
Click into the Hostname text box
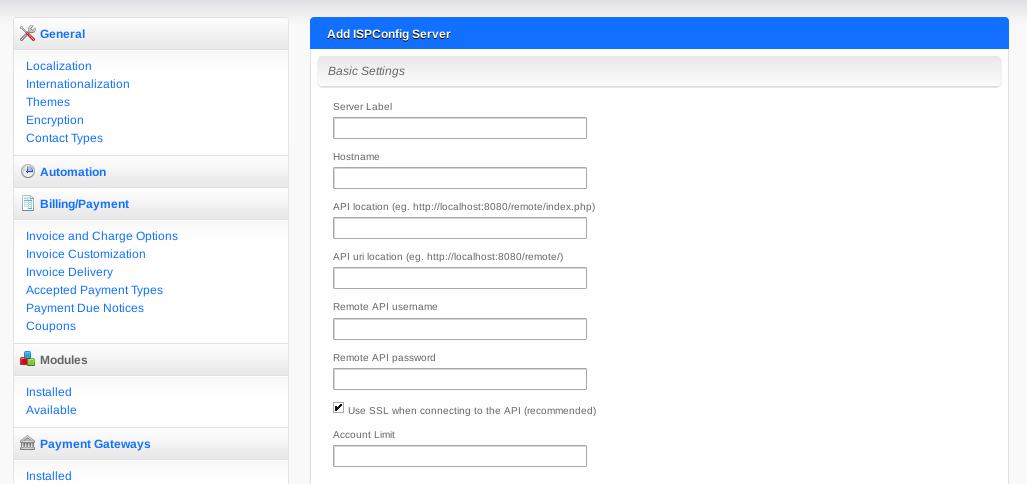(x=460, y=178)
